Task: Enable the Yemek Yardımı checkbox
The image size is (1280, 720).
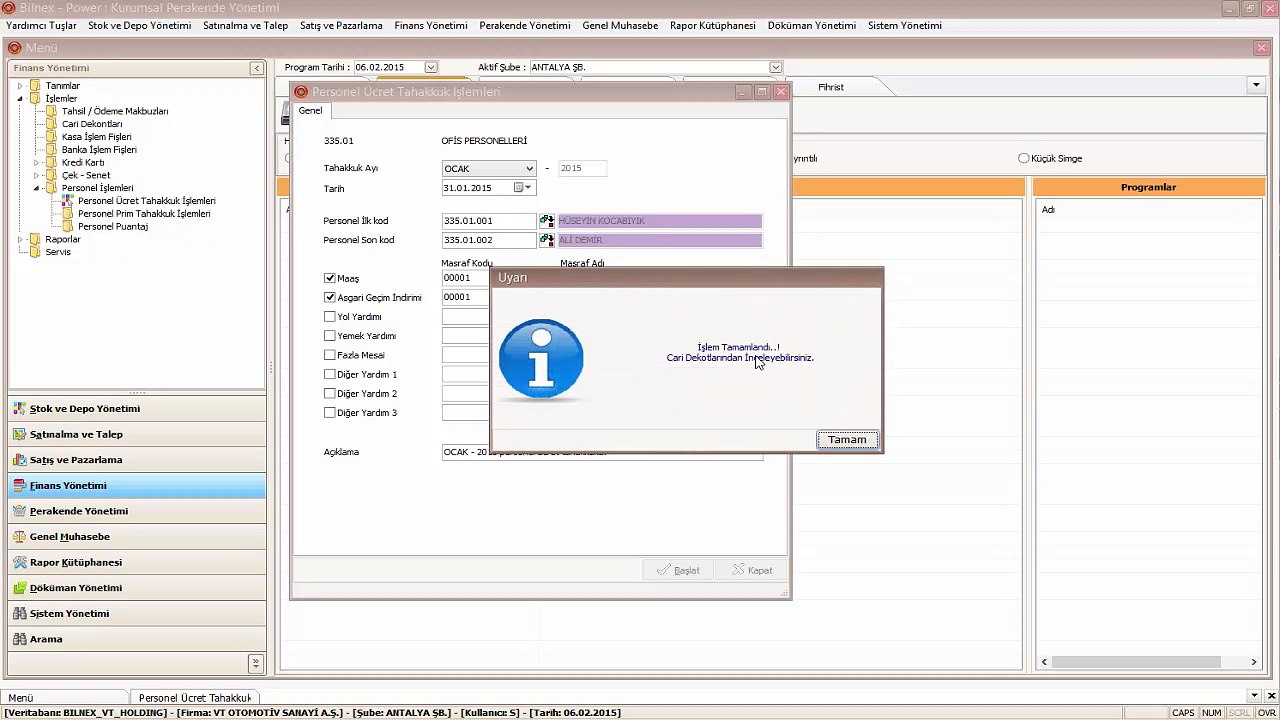Action: (330, 336)
